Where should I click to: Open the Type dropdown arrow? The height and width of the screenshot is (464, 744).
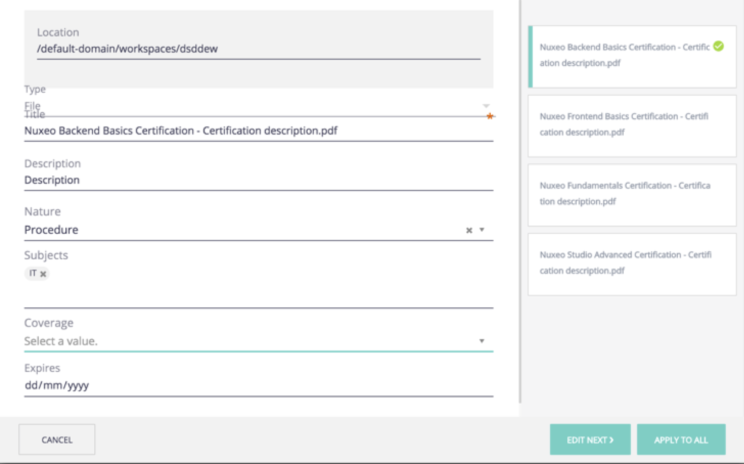click(486, 105)
